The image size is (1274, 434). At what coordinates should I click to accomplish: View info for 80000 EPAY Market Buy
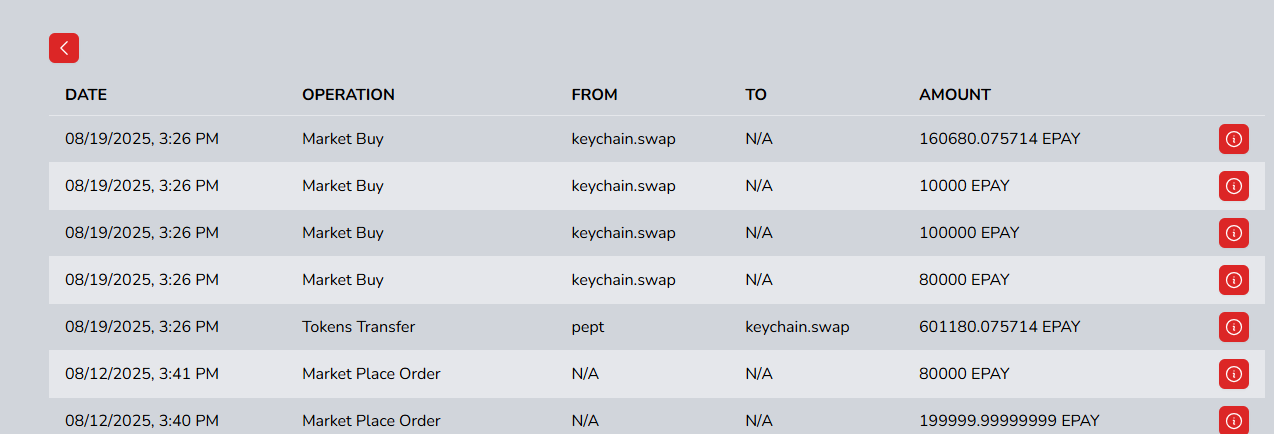coord(1233,280)
